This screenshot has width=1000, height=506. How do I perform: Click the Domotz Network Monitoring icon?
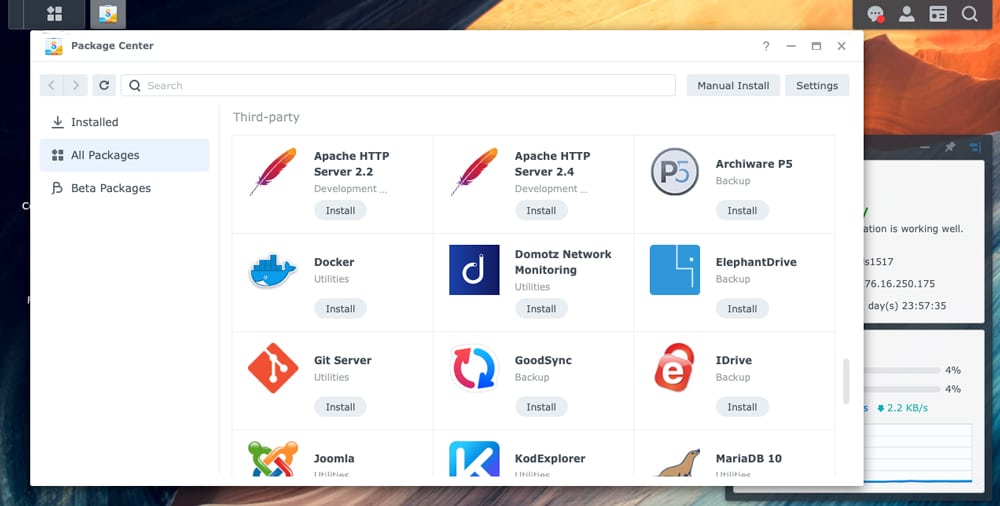tap(474, 270)
